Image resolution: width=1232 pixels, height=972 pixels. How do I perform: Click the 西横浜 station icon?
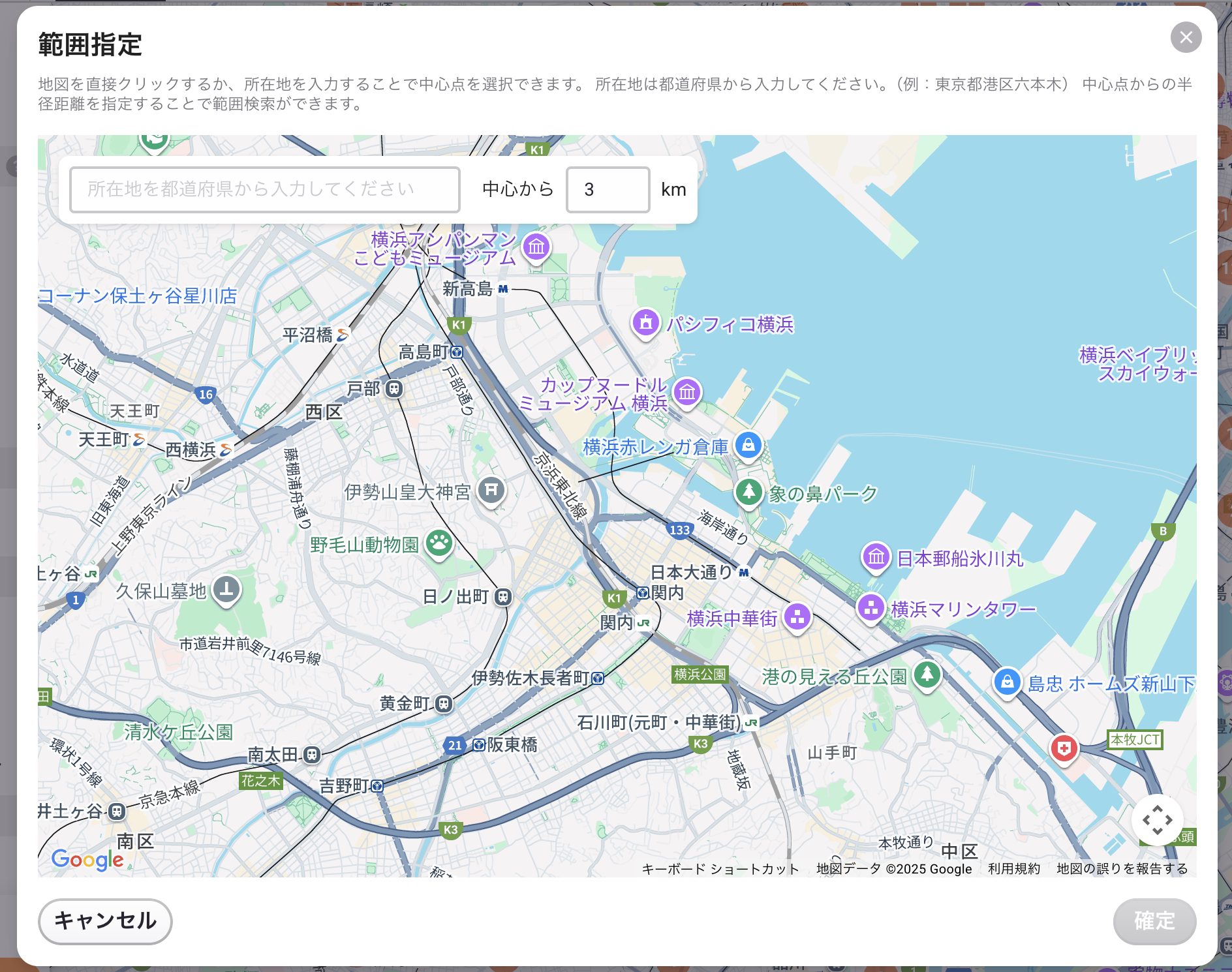click(x=226, y=449)
